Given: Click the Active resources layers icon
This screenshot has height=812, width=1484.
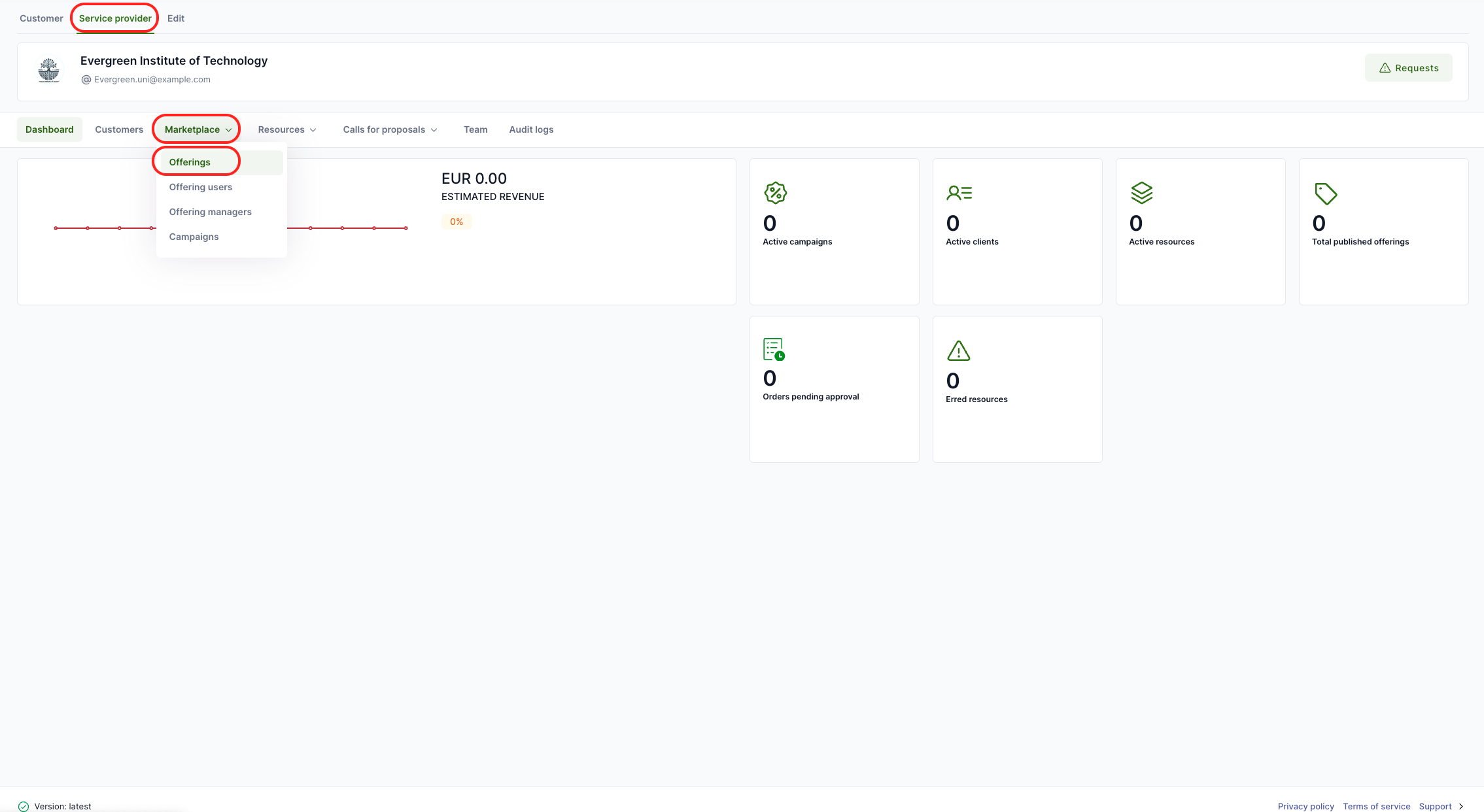Looking at the screenshot, I should tap(1141, 193).
